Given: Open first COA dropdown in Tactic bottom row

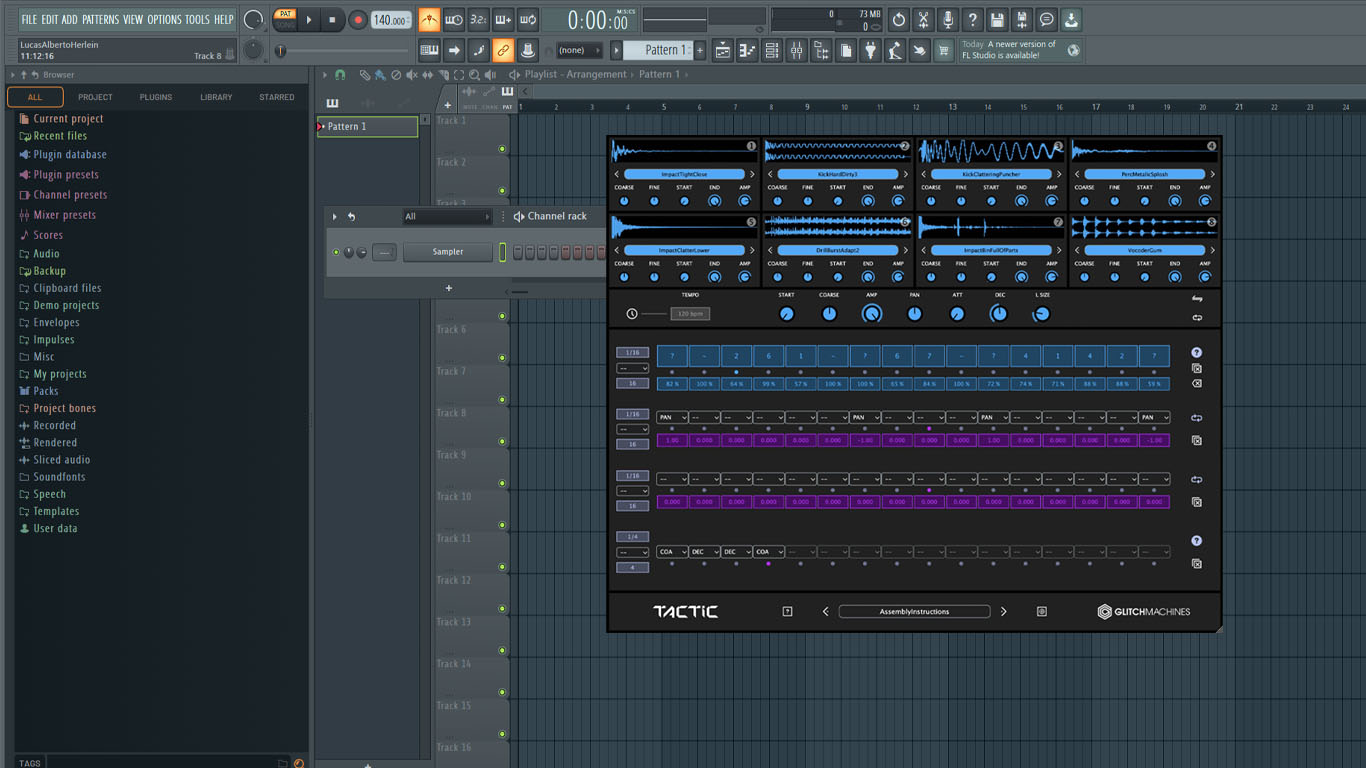Looking at the screenshot, I should pyautogui.click(x=672, y=552).
